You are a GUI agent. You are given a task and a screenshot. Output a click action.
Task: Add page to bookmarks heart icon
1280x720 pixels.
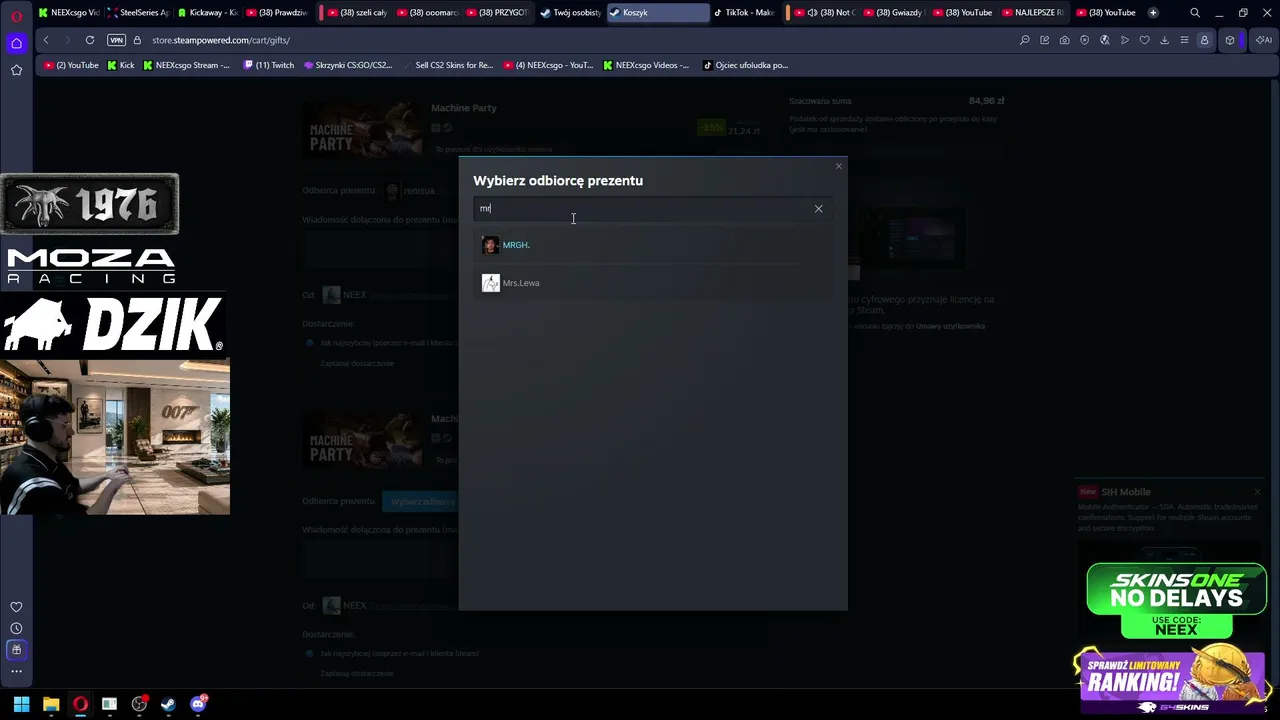click(1144, 40)
